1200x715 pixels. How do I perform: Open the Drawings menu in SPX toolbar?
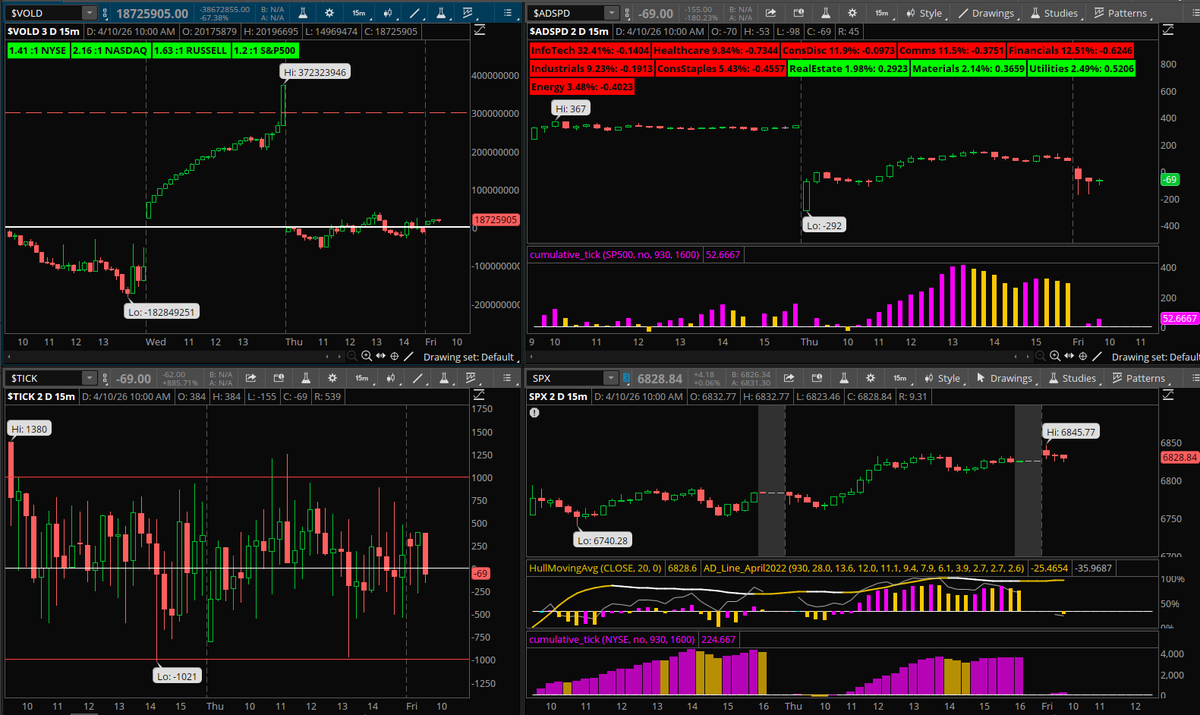pyautogui.click(x=1006, y=378)
